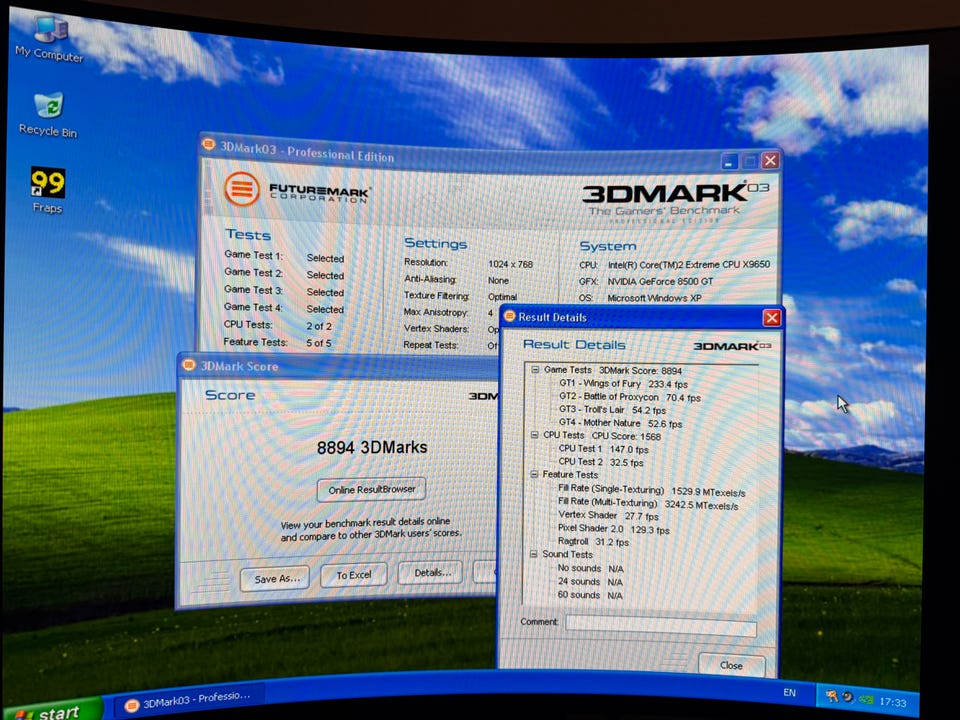The width and height of the screenshot is (960, 720).
Task: Open the Windows start menu
Action: coord(51,710)
